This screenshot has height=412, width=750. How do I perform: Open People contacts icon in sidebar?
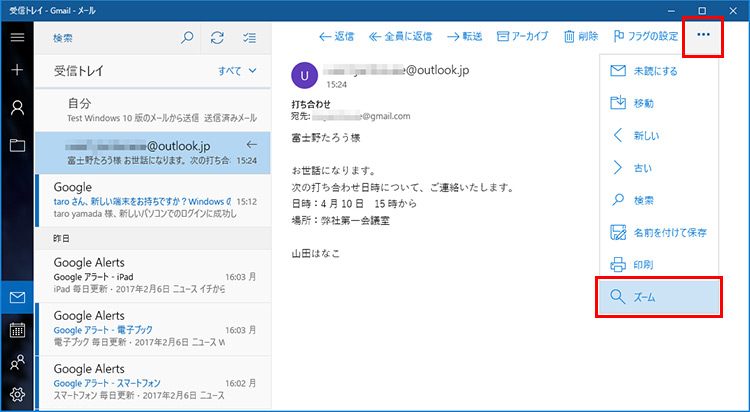(17, 362)
